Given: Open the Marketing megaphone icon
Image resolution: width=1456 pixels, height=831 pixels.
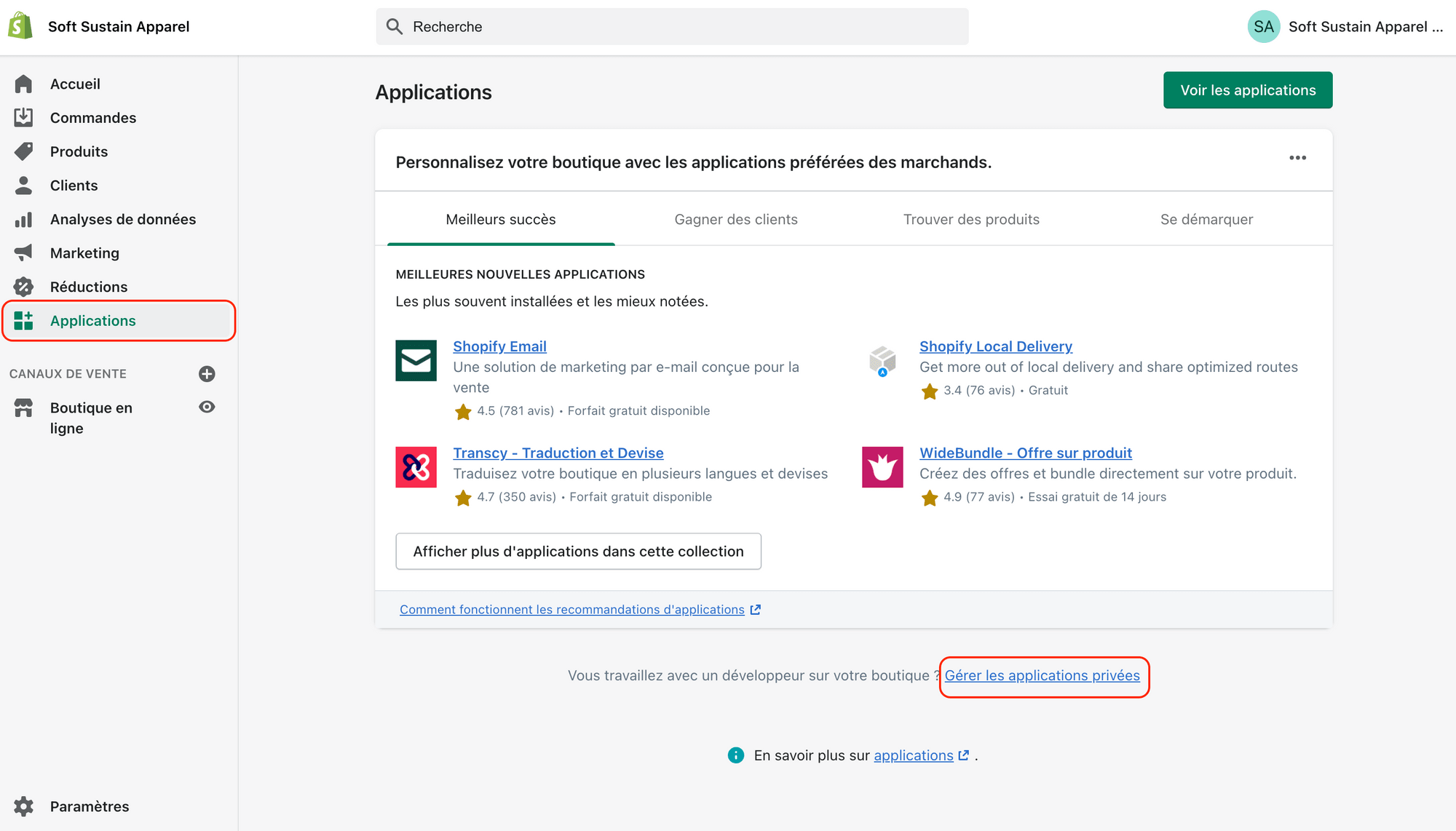Looking at the screenshot, I should [23, 253].
